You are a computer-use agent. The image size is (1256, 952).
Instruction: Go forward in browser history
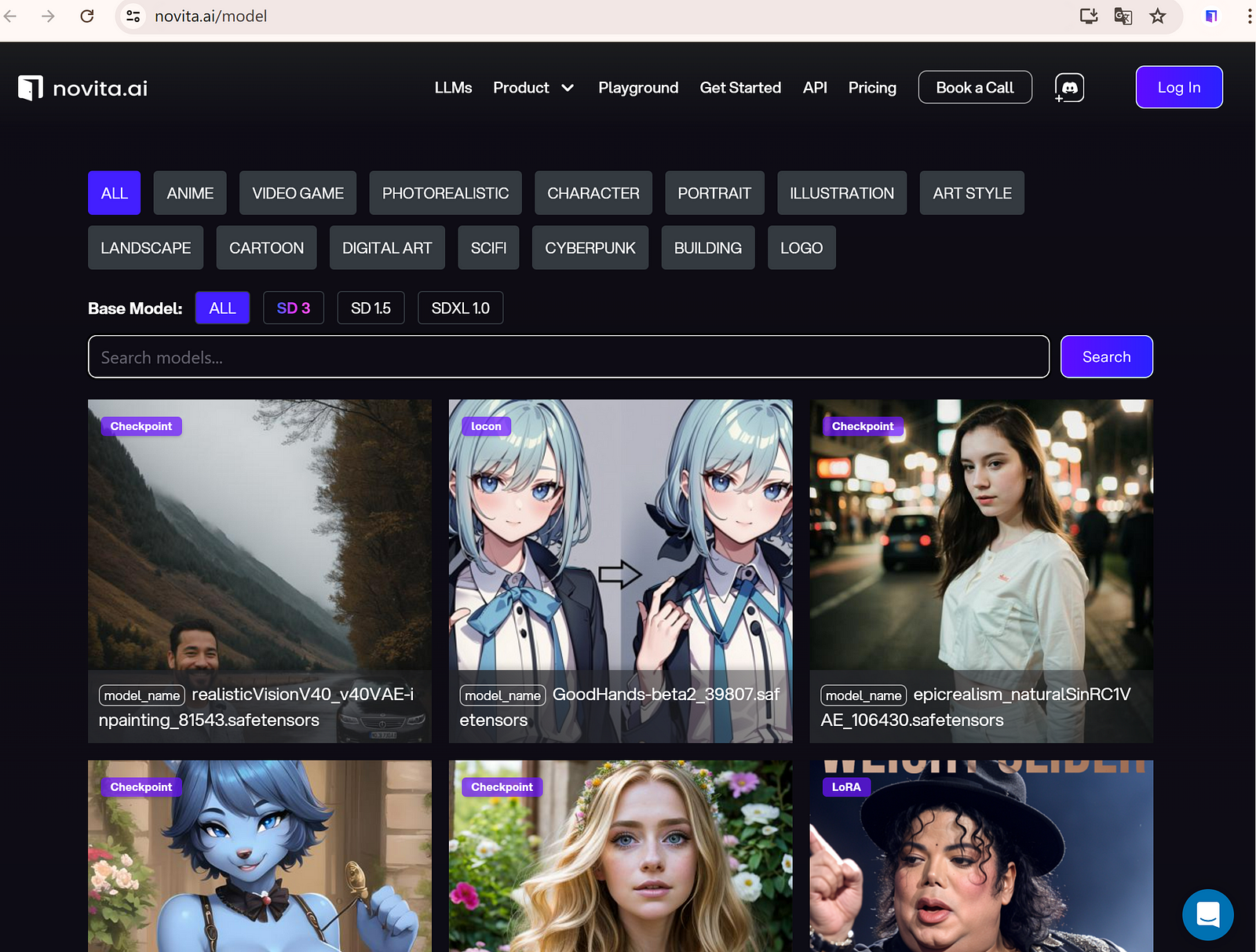[48, 16]
